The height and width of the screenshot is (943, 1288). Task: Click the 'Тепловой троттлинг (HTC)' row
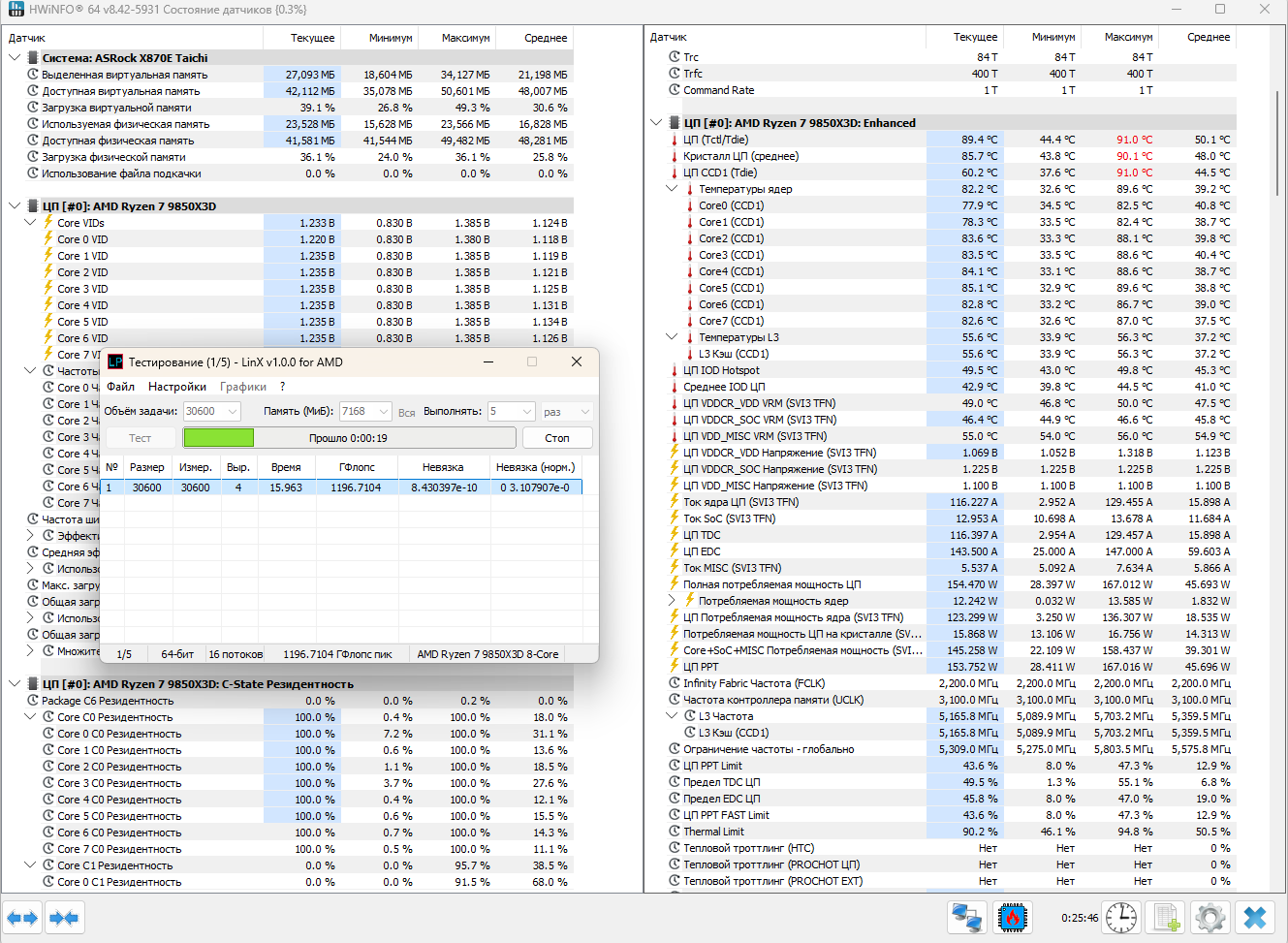click(951, 848)
